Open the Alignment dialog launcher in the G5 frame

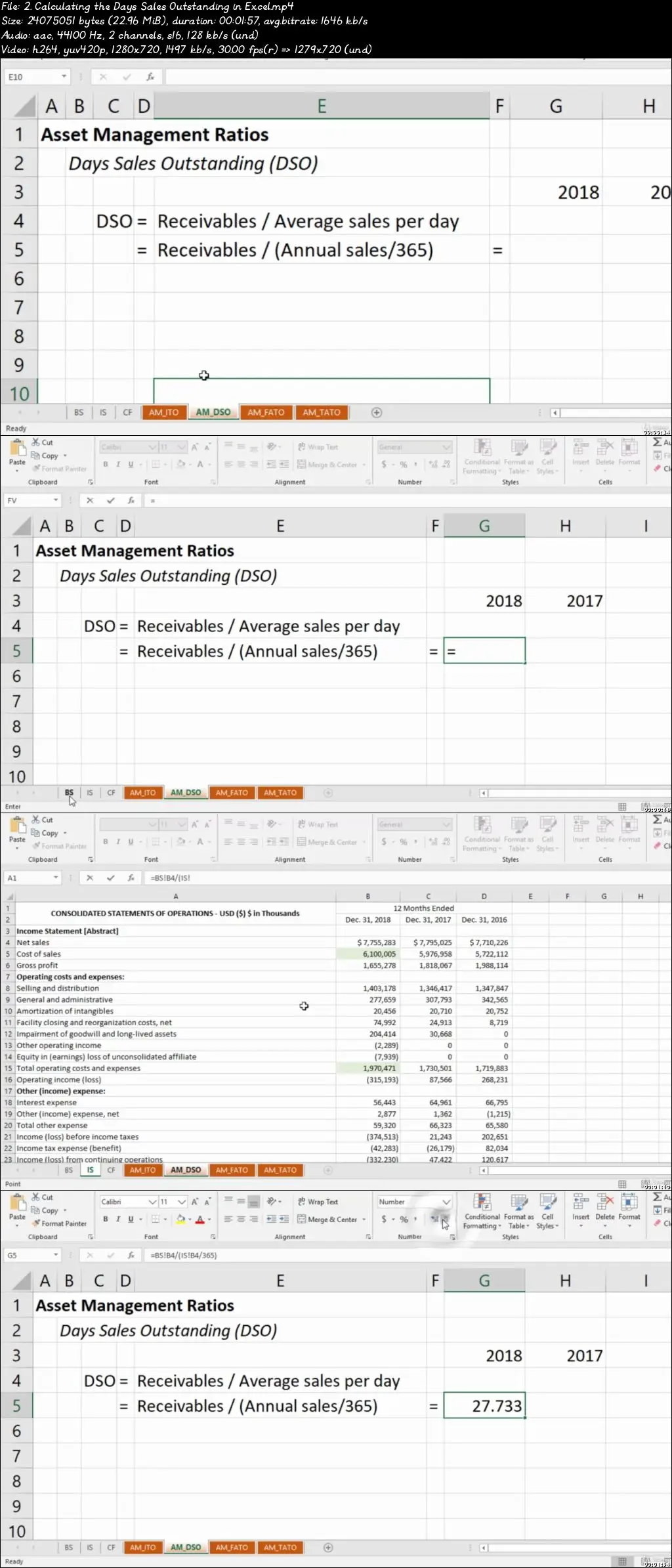(x=368, y=1237)
